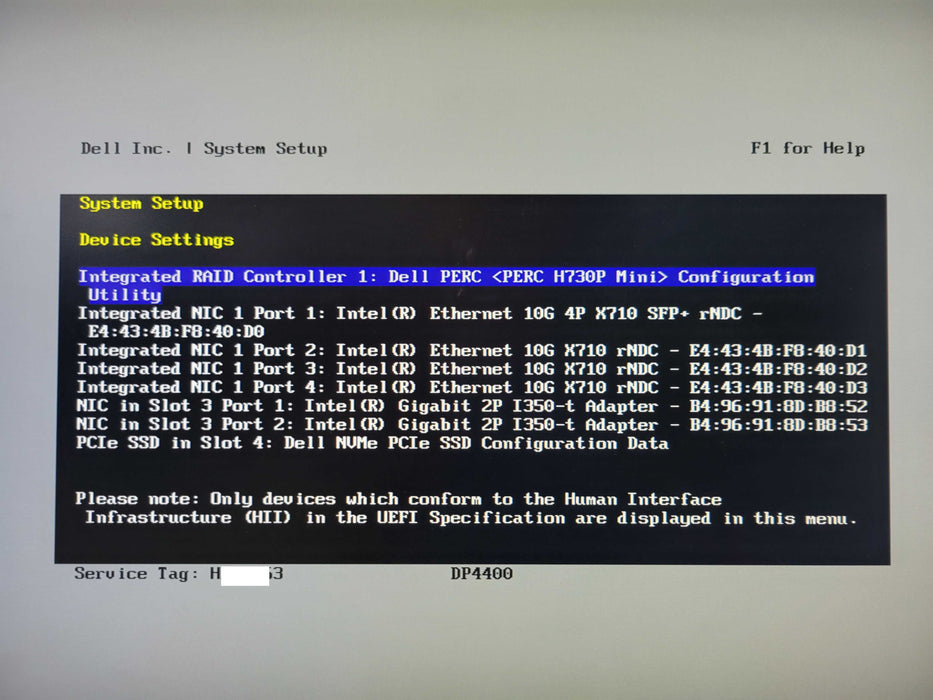
Task: Choose Integrated NIC 1 Port 3 entry
Action: tap(472, 368)
